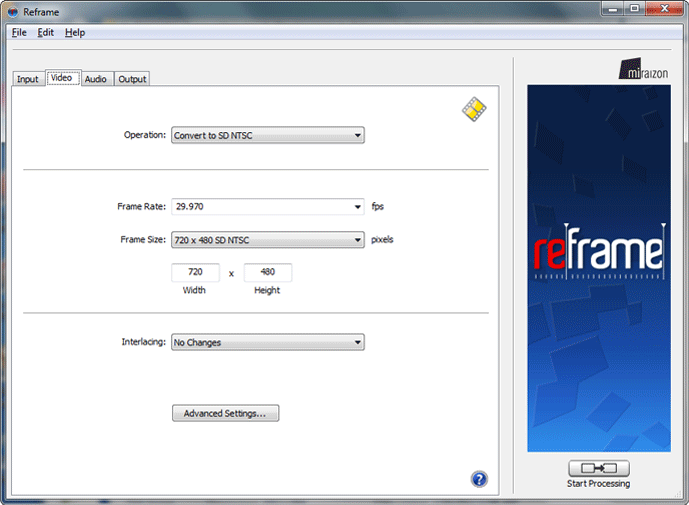Open the Frame Size dropdown
The height and width of the screenshot is (505, 689).
268,240
